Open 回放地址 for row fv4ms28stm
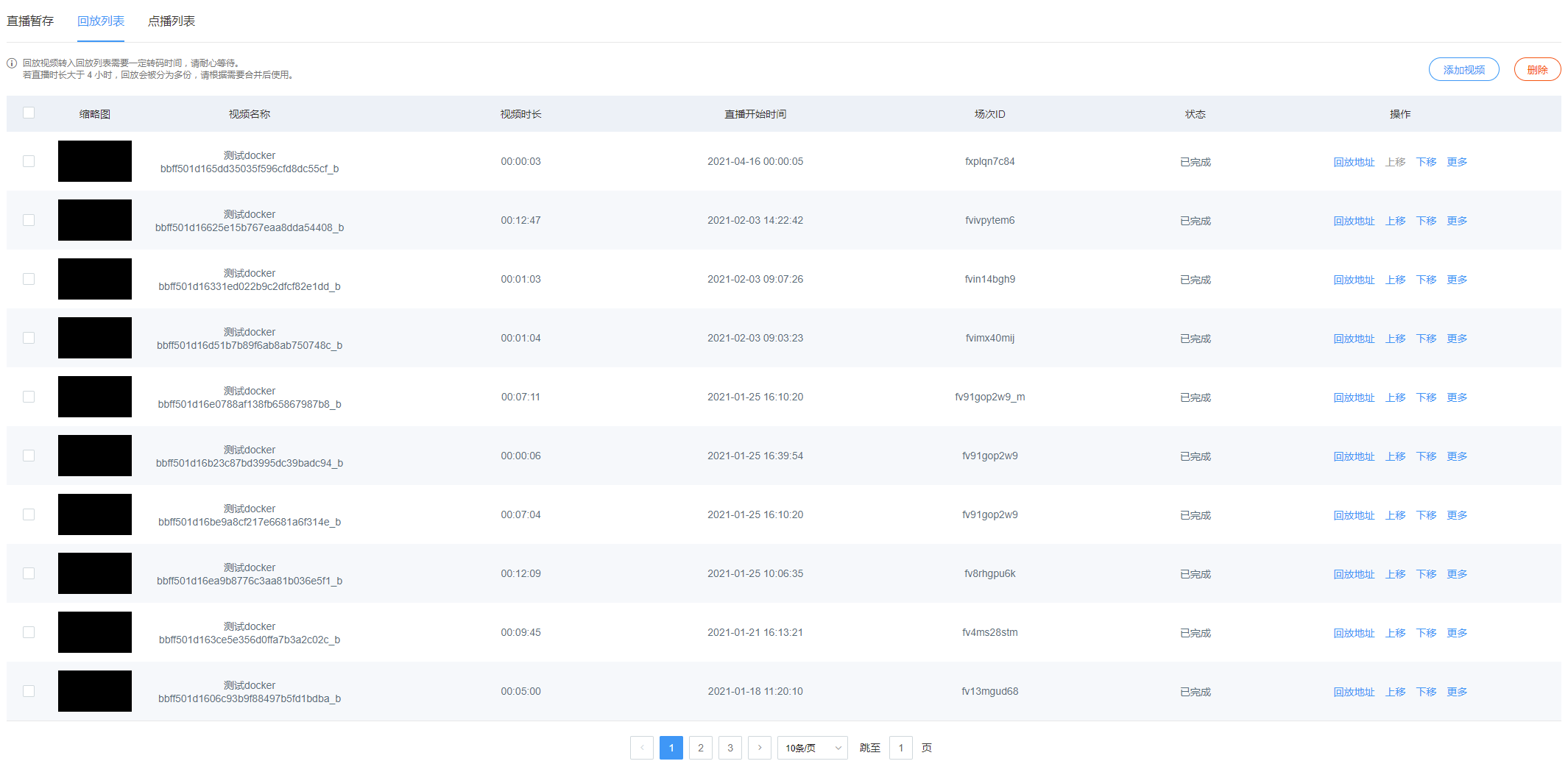This screenshot has height=775, width=1568. [x=1354, y=633]
